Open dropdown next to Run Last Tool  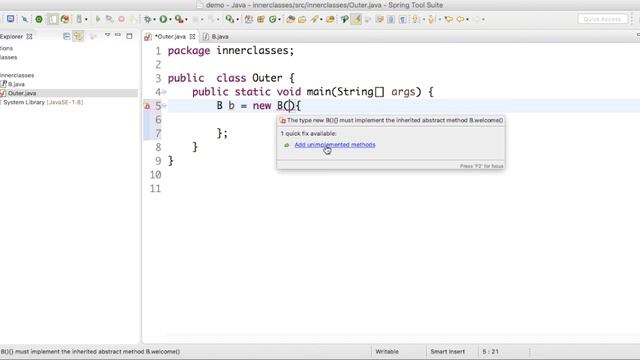[x=186, y=20]
